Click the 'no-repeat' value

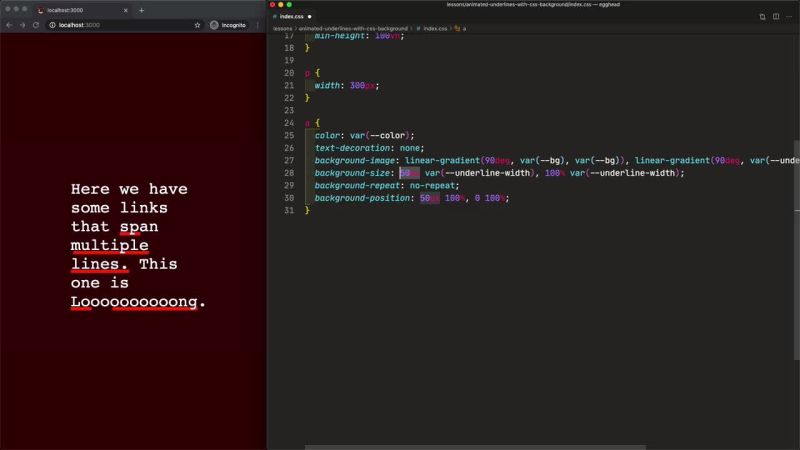pos(432,185)
